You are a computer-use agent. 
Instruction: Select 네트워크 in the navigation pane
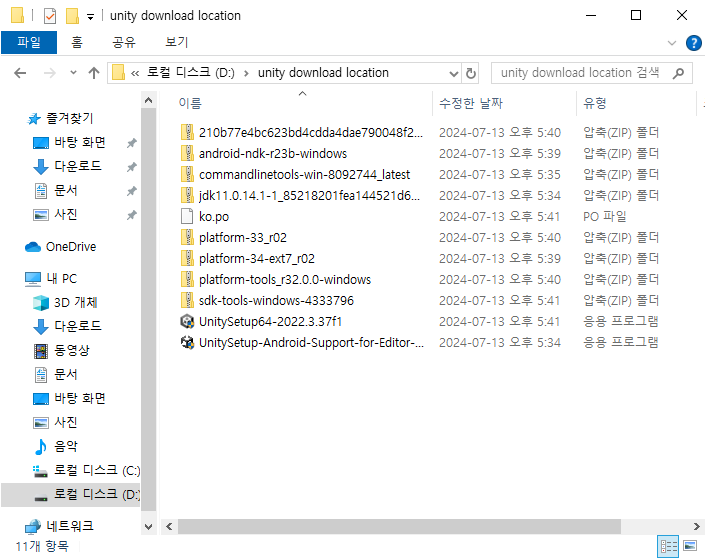point(59,526)
